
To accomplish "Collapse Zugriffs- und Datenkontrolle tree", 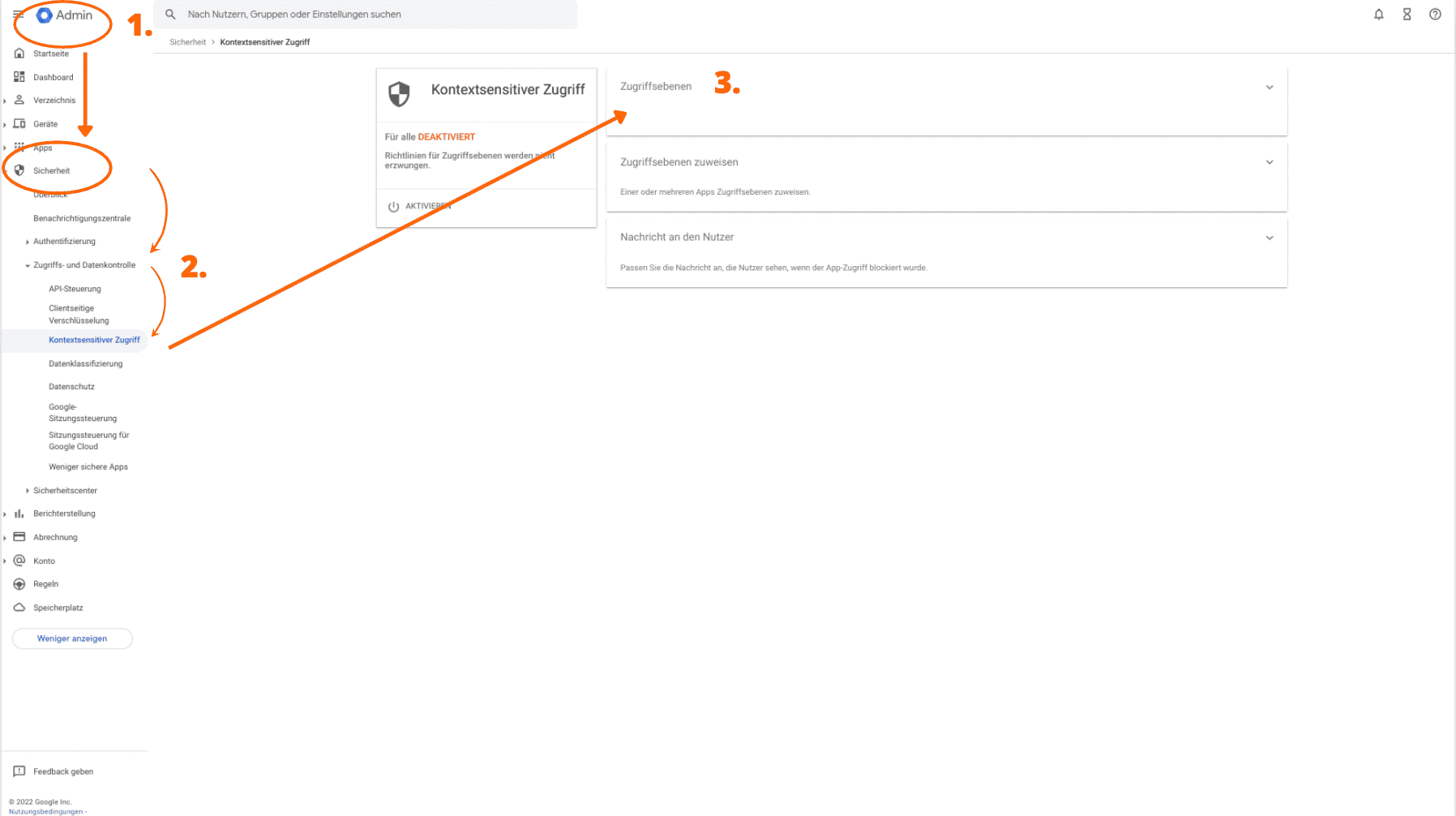I will pos(28,265).
